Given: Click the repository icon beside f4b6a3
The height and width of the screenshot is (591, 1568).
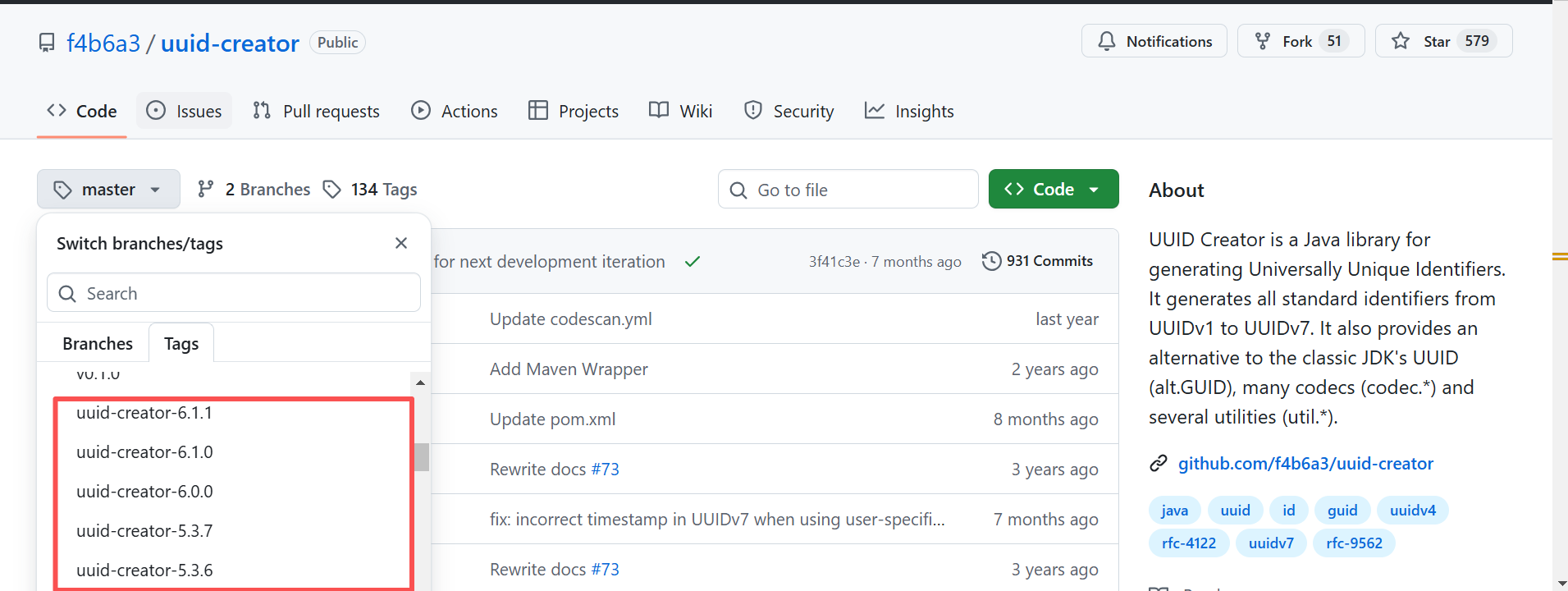Looking at the screenshot, I should point(47,43).
